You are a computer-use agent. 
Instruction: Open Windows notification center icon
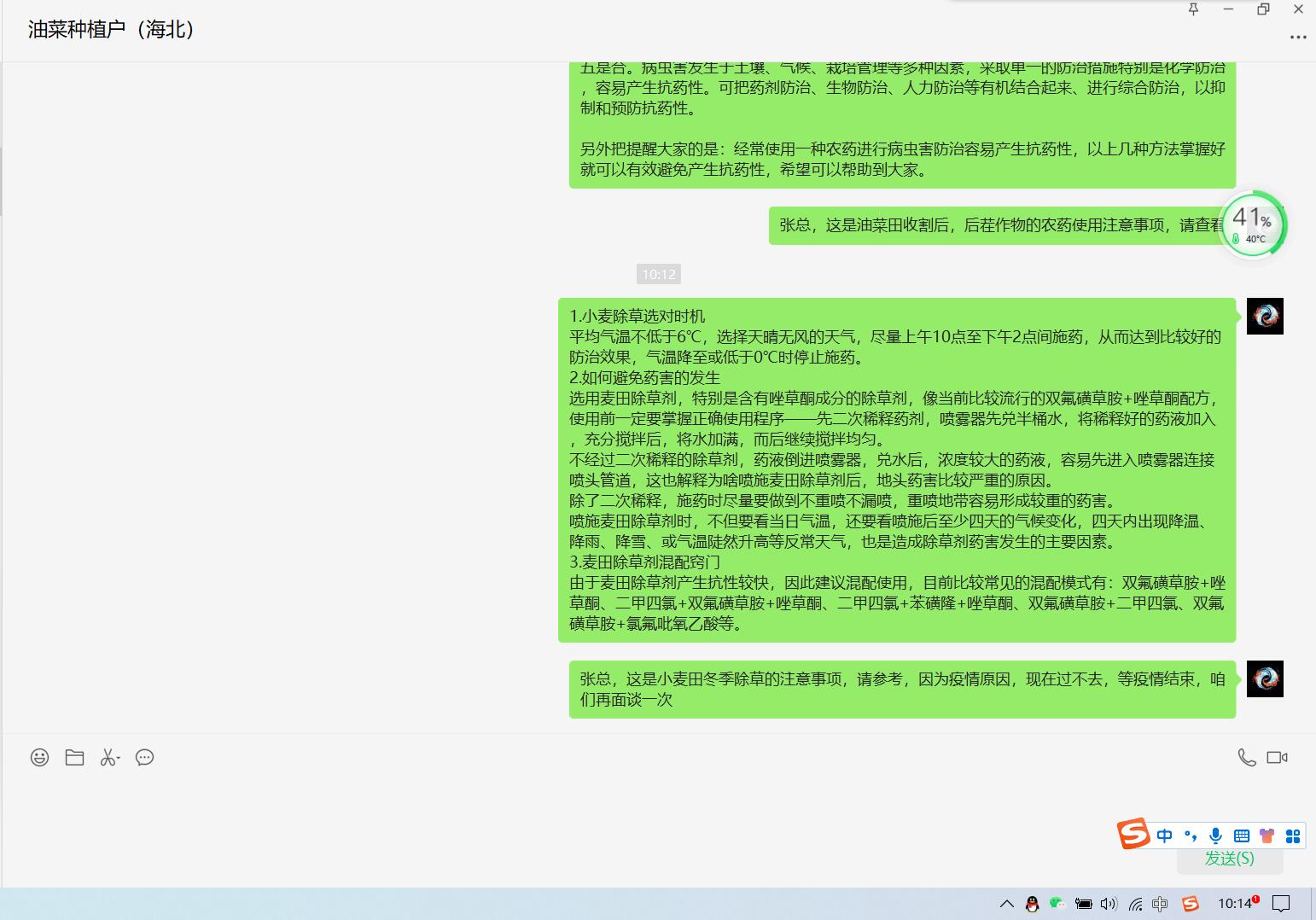click(1281, 904)
